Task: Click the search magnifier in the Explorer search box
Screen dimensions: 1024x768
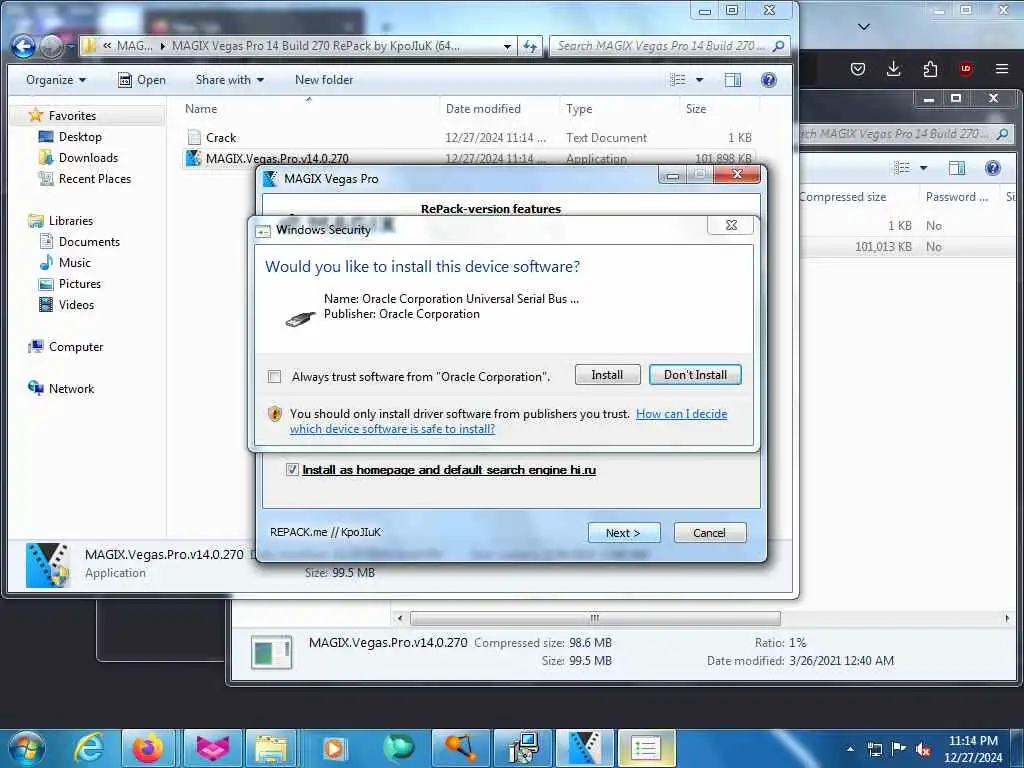Action: pyautogui.click(x=778, y=46)
